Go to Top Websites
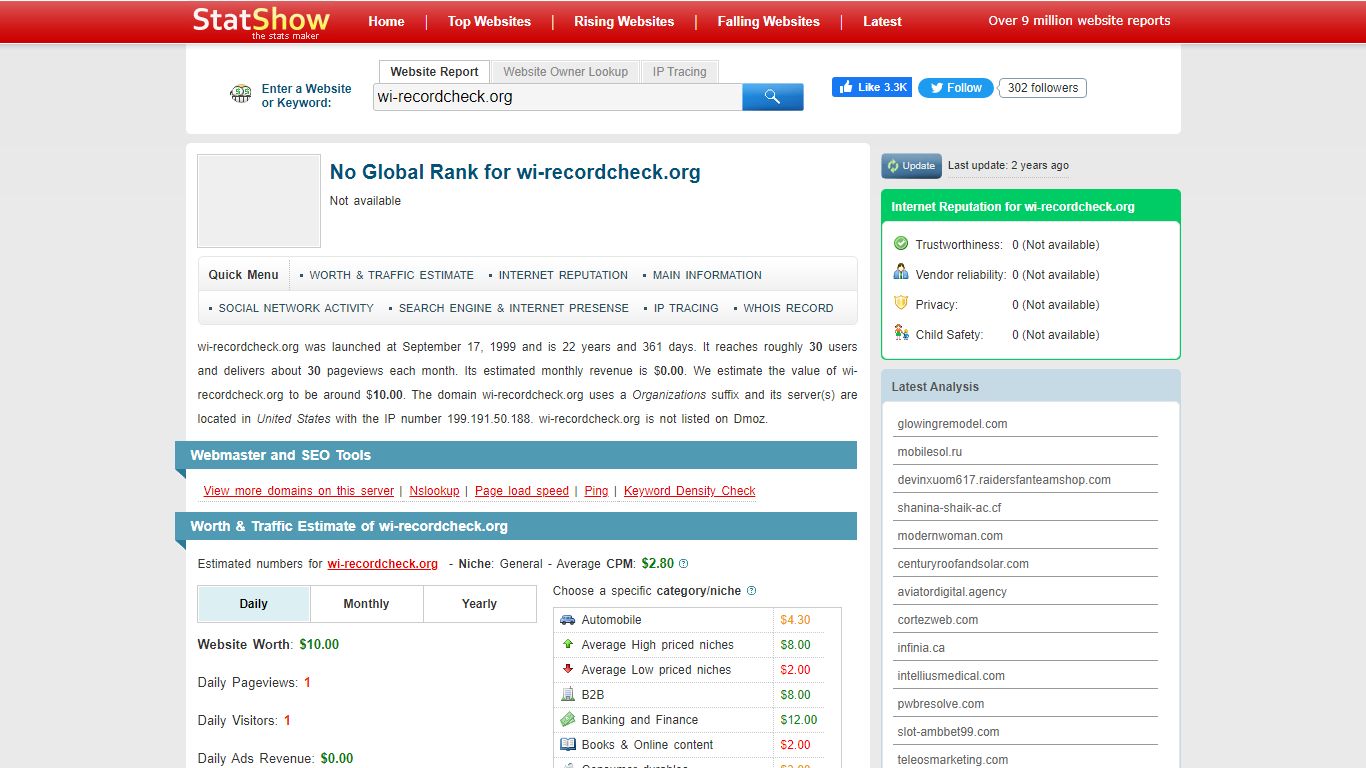 489,21
